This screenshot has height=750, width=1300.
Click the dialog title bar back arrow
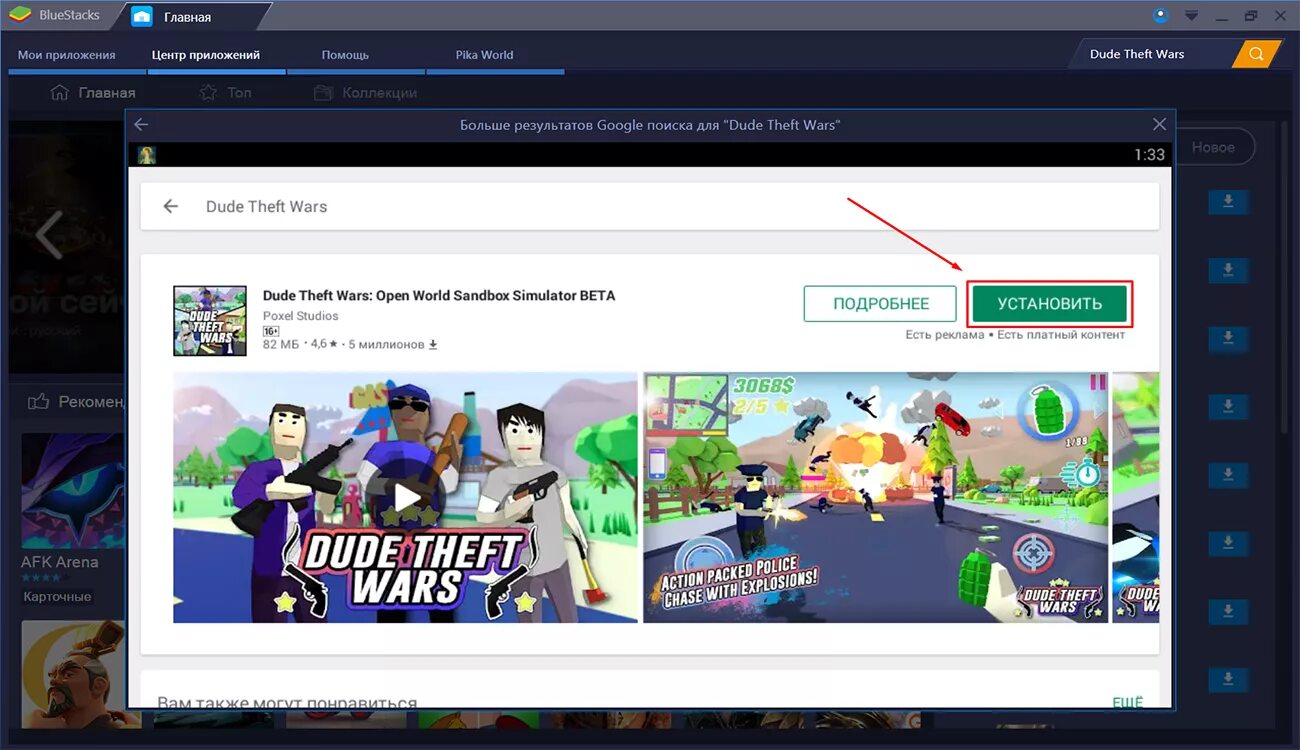click(141, 124)
